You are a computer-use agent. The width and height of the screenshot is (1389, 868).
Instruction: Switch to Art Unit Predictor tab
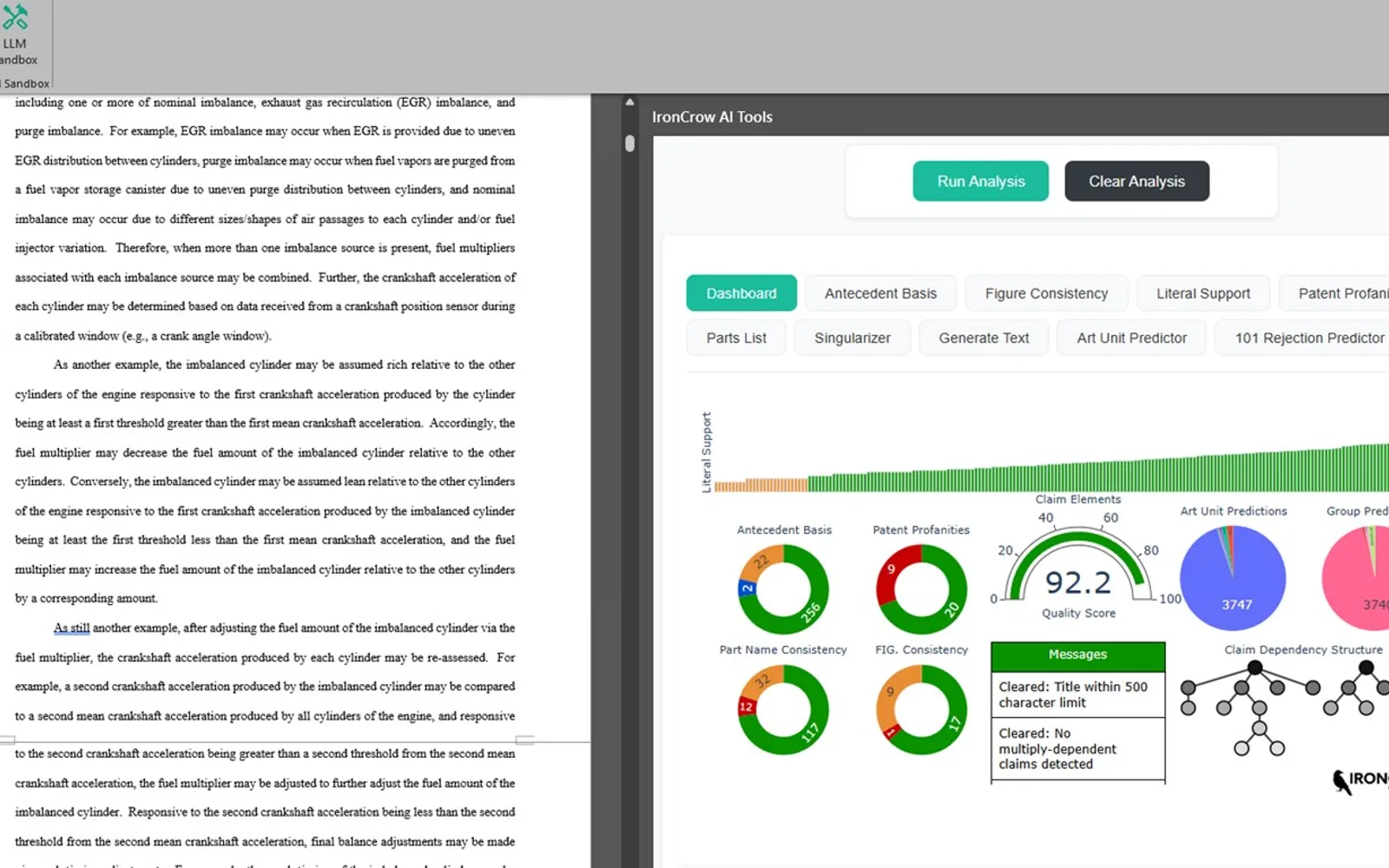(1131, 338)
